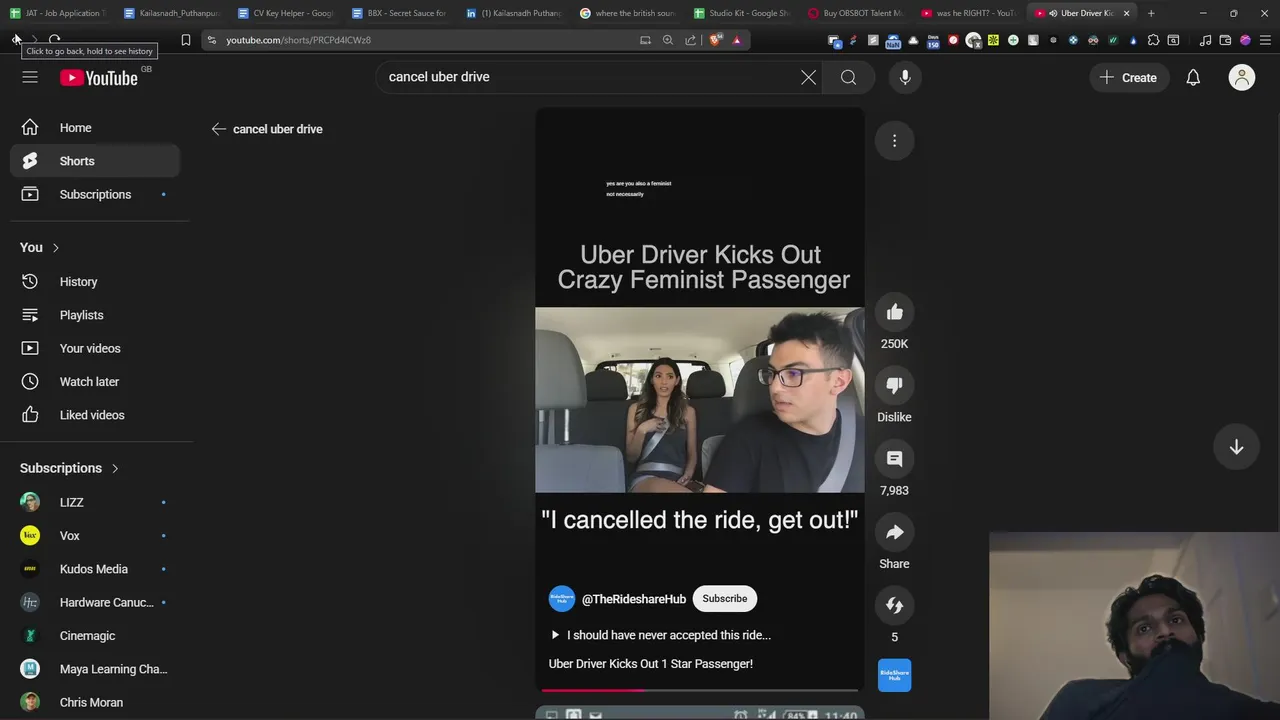Open the comments showing 7,983

click(894, 459)
